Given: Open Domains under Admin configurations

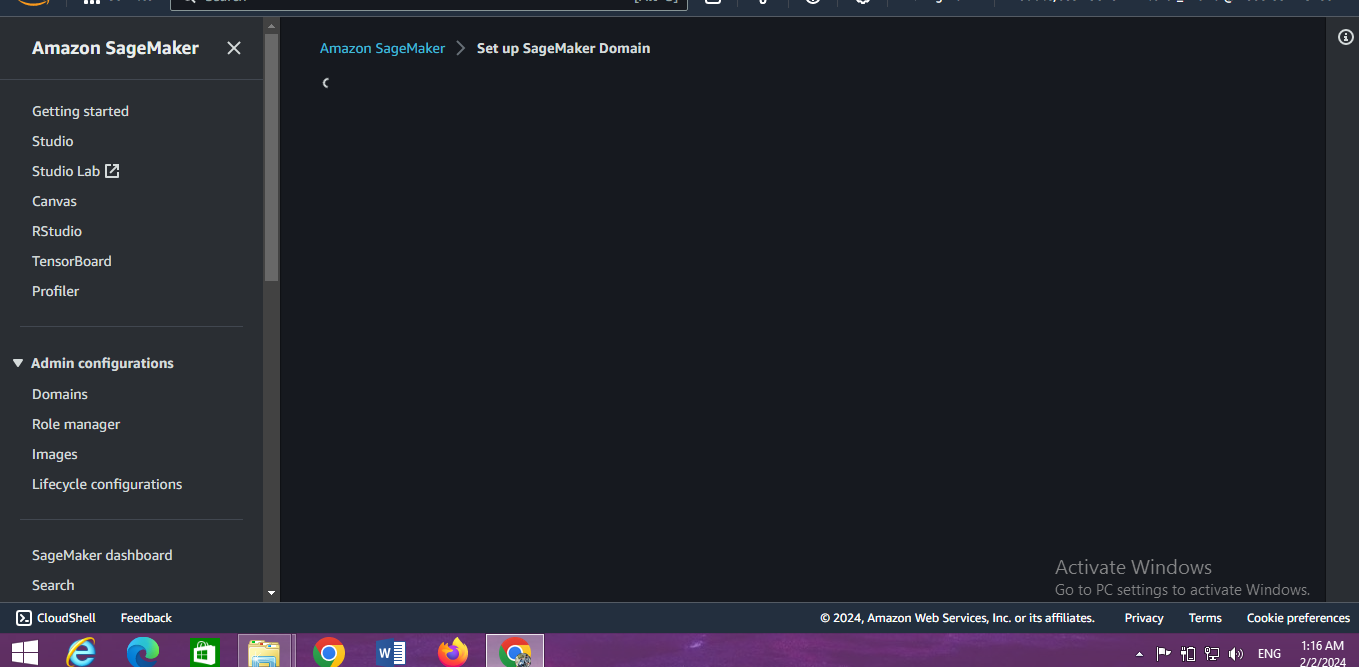Looking at the screenshot, I should point(60,394).
